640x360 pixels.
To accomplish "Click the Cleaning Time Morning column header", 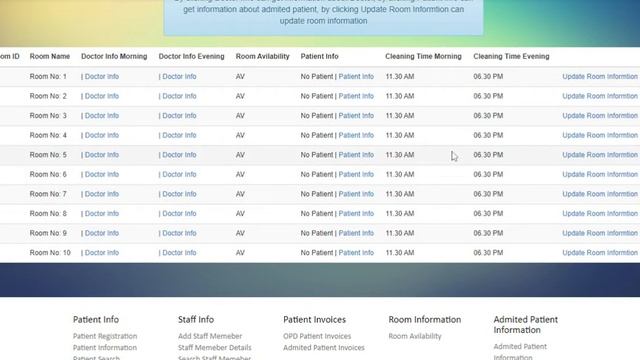I will [x=423, y=56].
